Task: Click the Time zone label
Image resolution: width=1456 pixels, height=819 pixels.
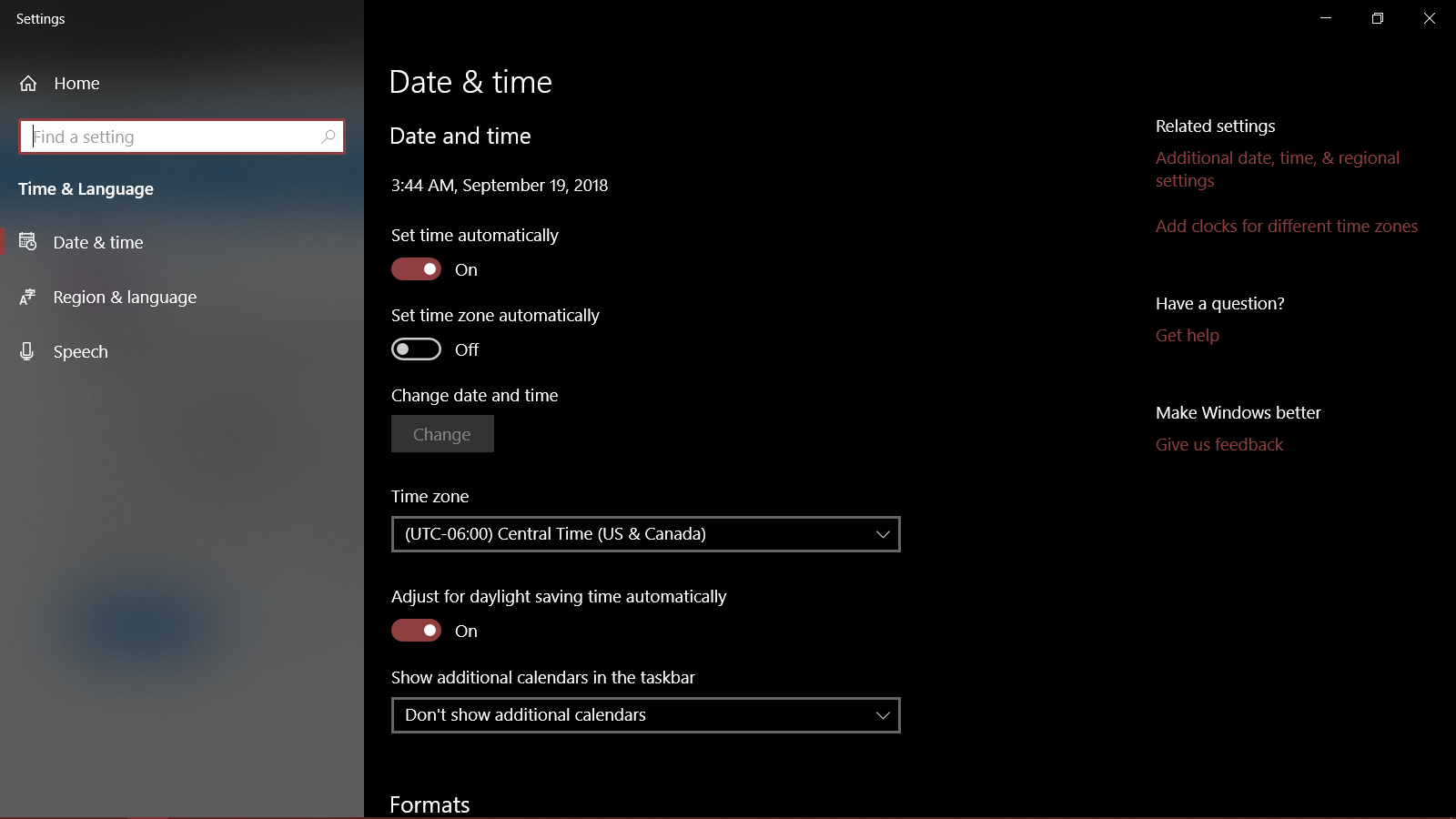Action: click(430, 497)
